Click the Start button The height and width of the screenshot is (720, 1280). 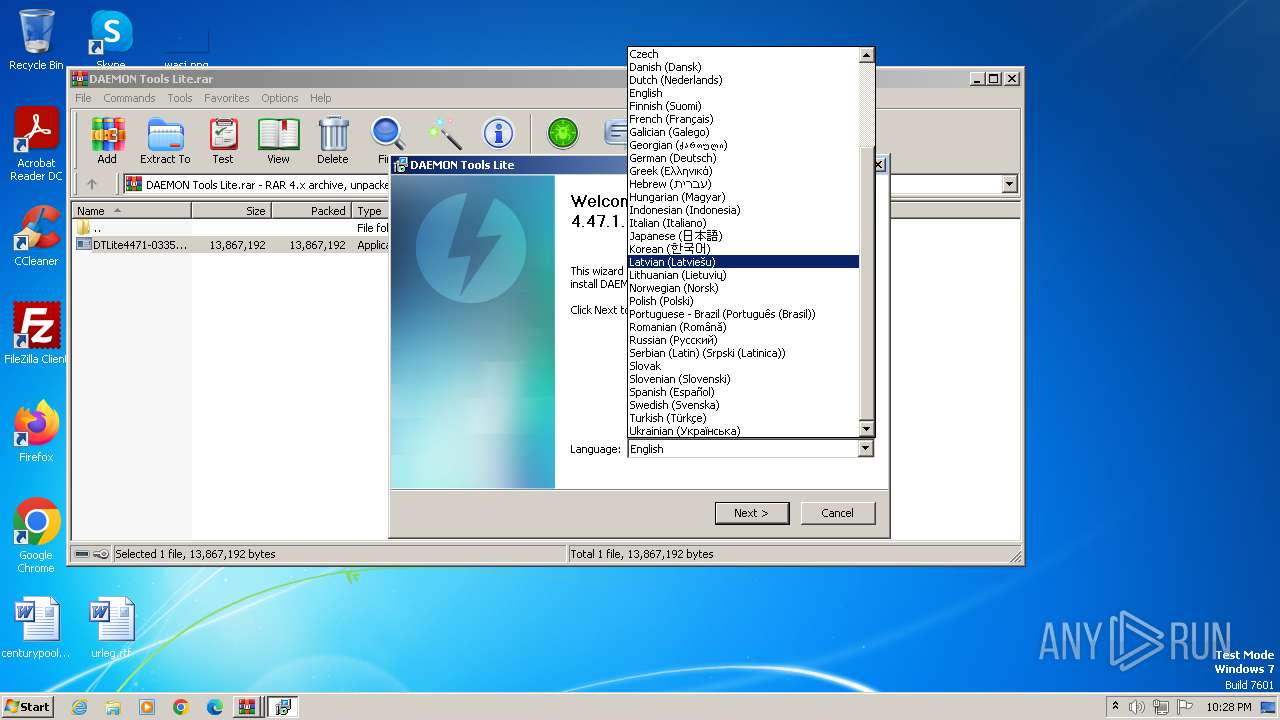click(27, 707)
